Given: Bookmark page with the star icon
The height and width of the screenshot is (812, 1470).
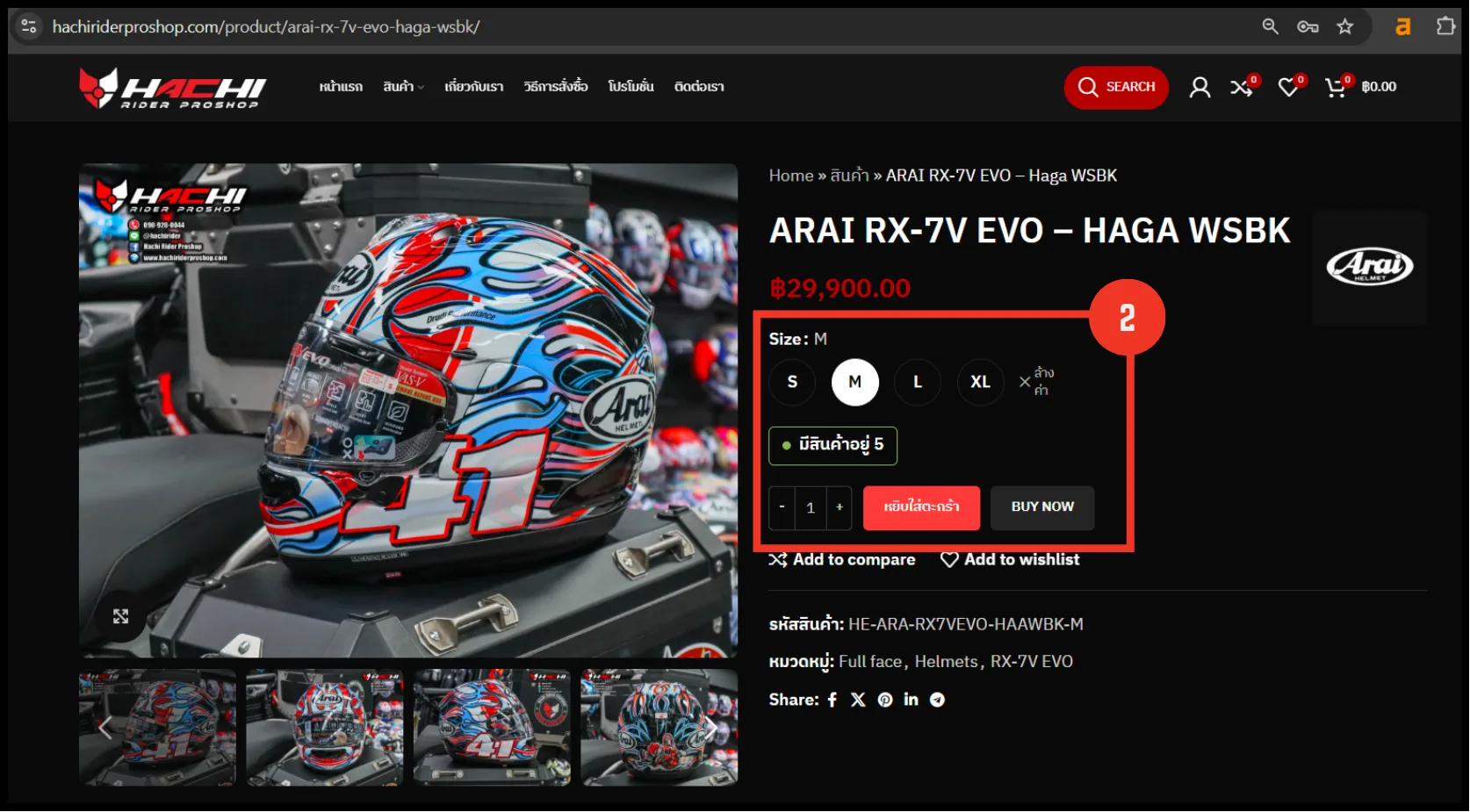Looking at the screenshot, I should [1344, 27].
